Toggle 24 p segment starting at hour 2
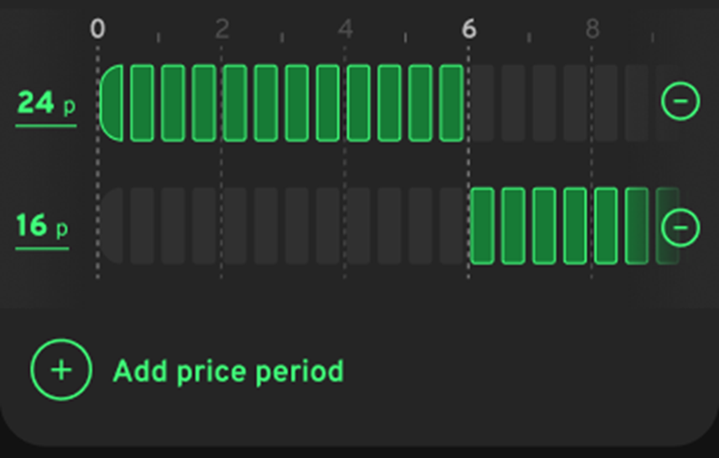Screen dimensions: 719x458 [x=235, y=103]
